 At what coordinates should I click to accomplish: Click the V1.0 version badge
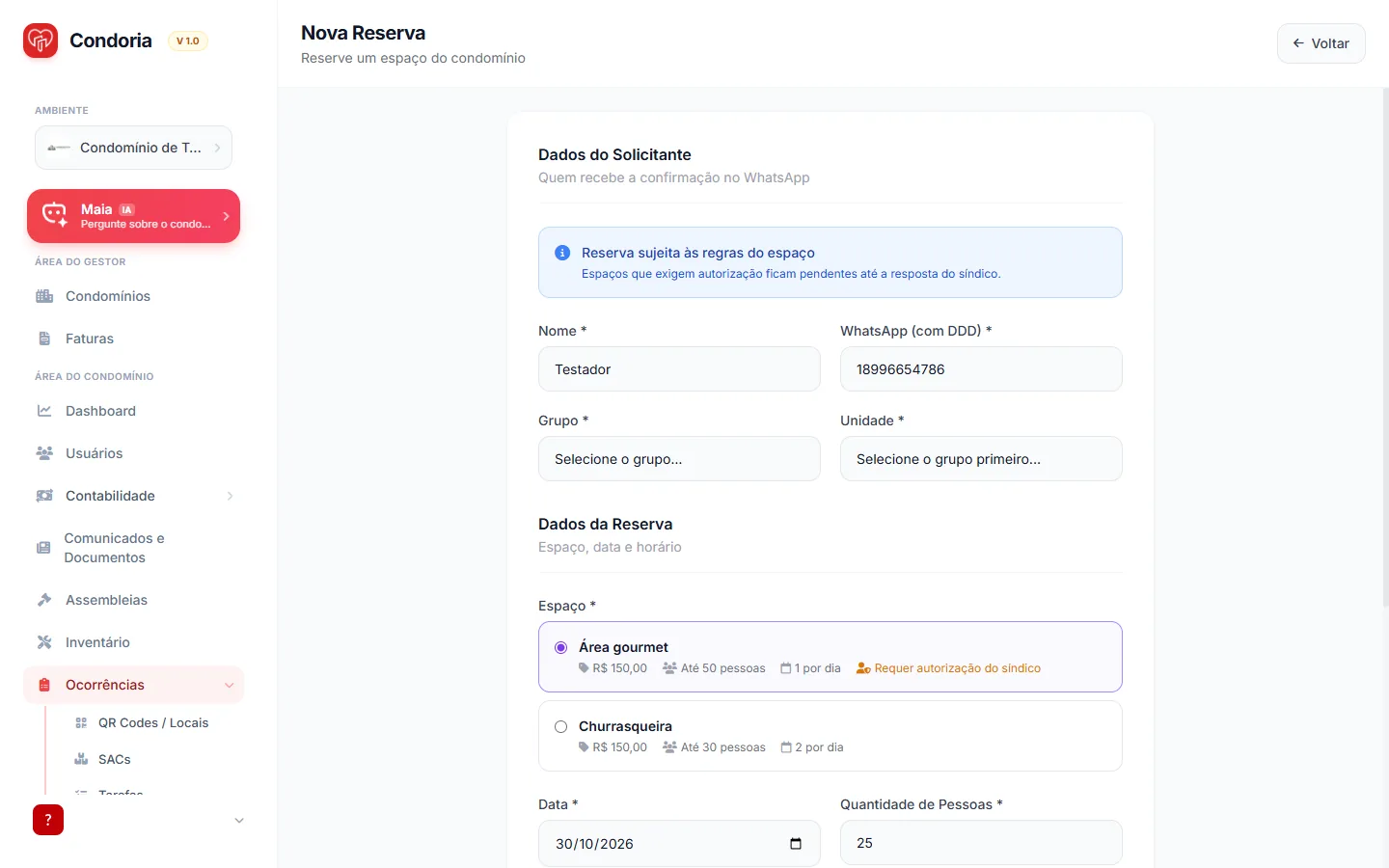[x=188, y=41]
